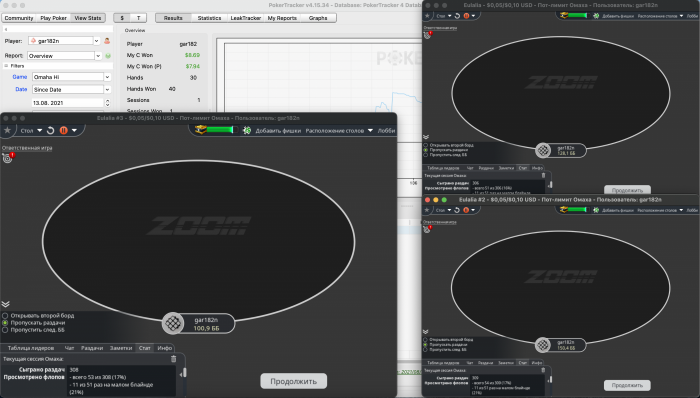Screen dimensions: 700x398
Task: Click the star icon in top-right Eulalia table
Action: pyautogui.click(x=427, y=16)
